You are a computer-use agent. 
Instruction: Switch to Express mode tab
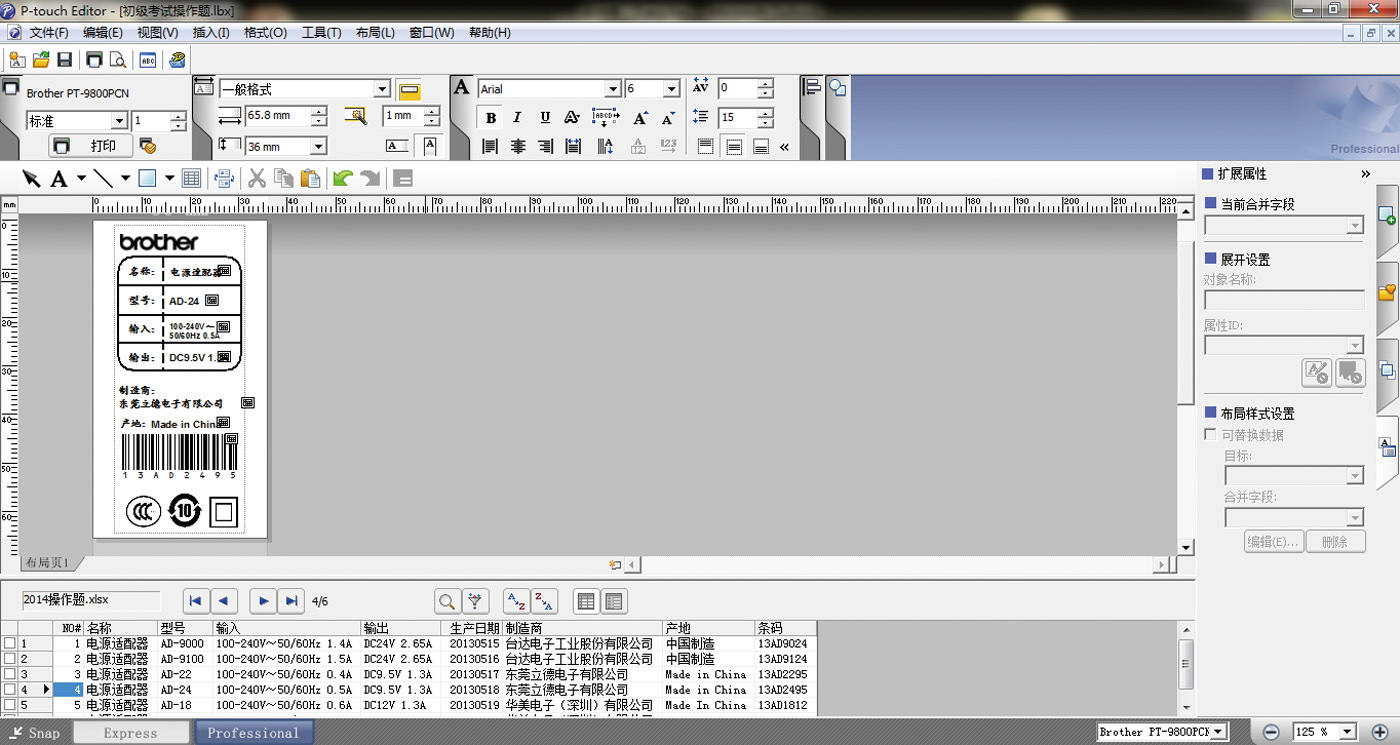[131, 733]
